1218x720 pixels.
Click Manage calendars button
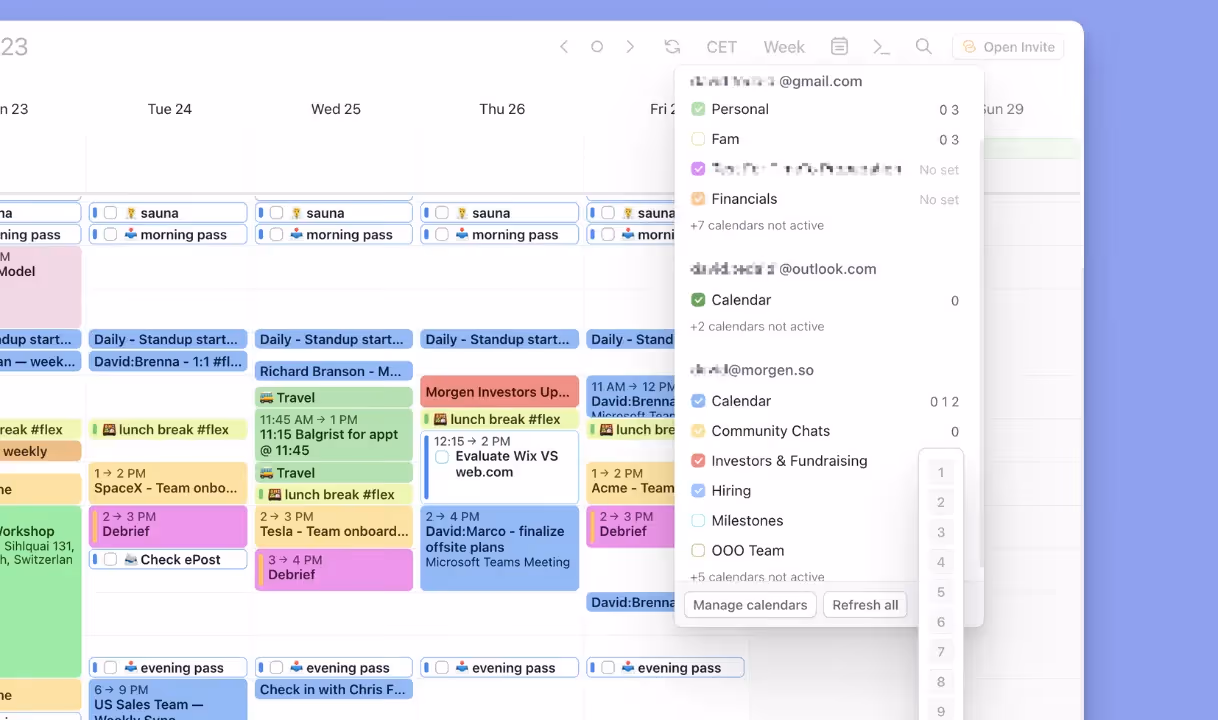point(750,605)
